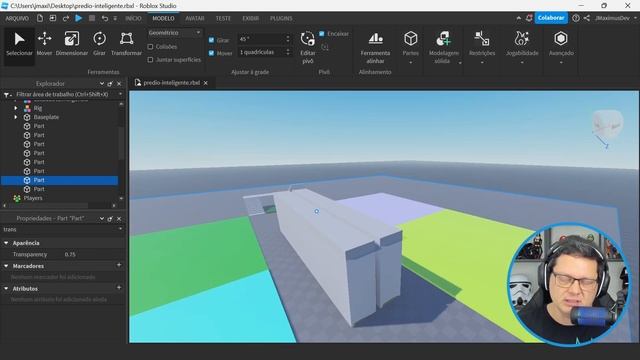Image resolution: width=640 pixels, height=360 pixels.
Task: Click the move increment 1 quadrículas field
Action: click(x=264, y=52)
